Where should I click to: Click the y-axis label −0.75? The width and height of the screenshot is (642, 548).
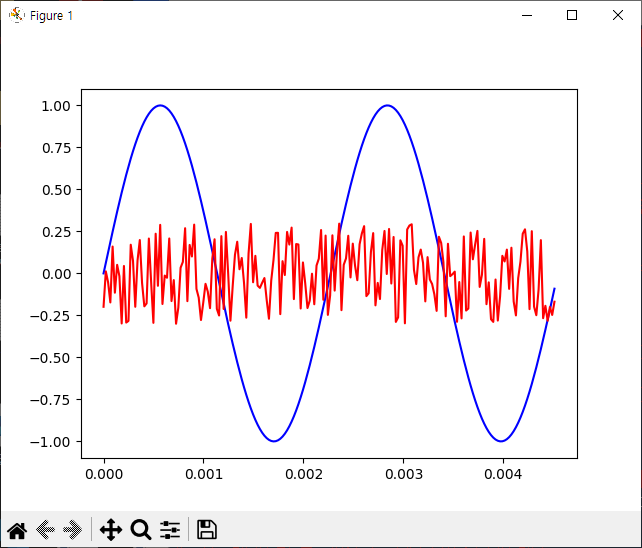50,400
